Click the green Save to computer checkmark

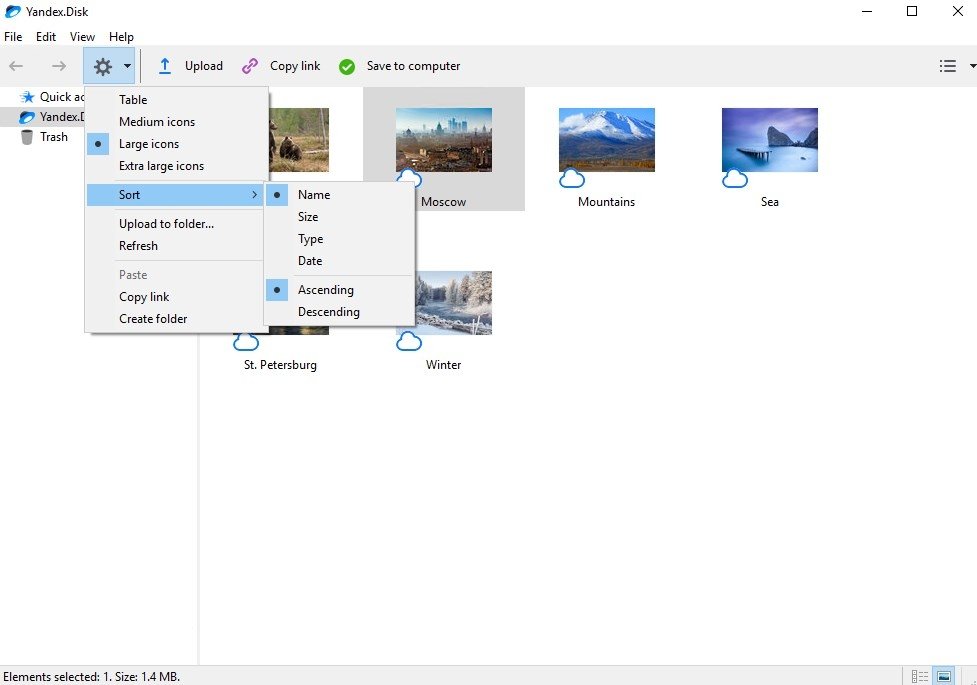[x=347, y=66]
